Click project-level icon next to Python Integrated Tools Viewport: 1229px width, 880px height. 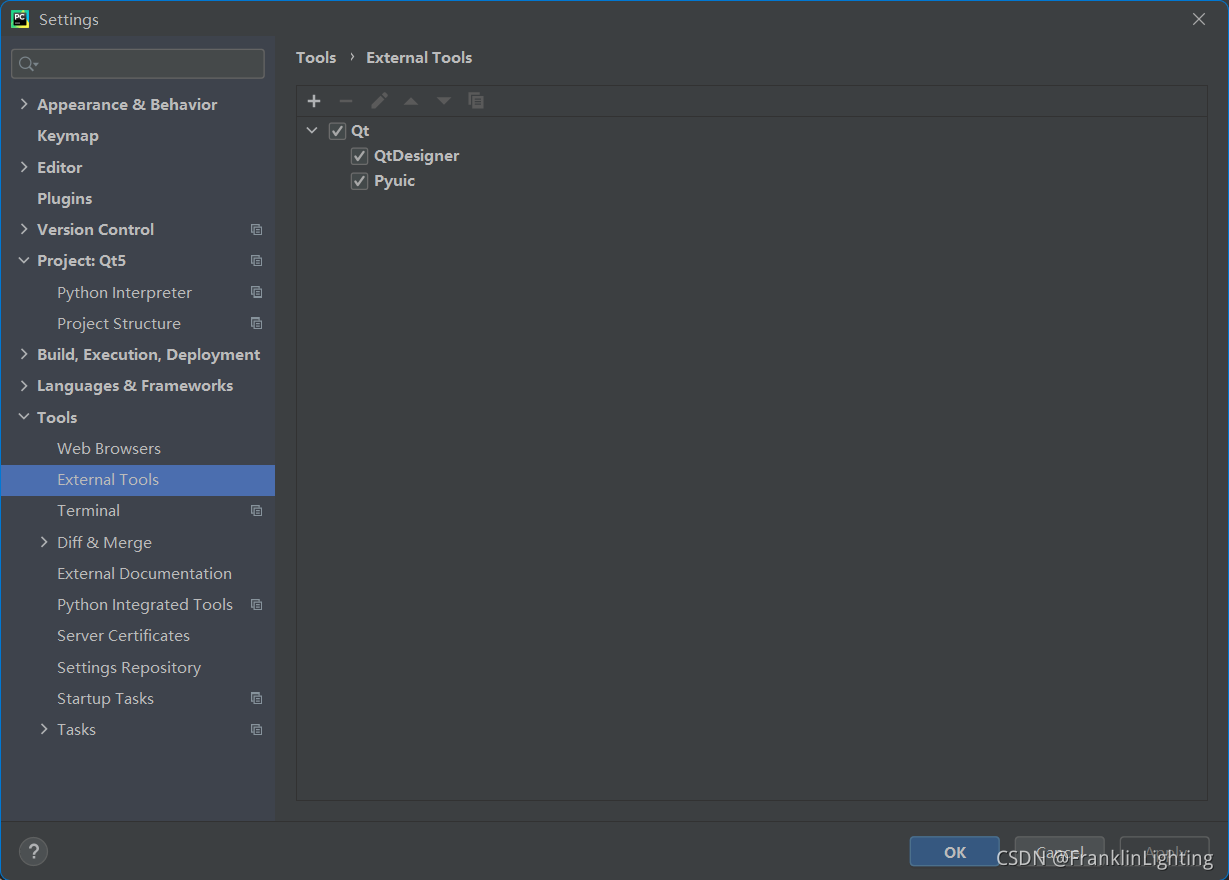click(x=256, y=605)
